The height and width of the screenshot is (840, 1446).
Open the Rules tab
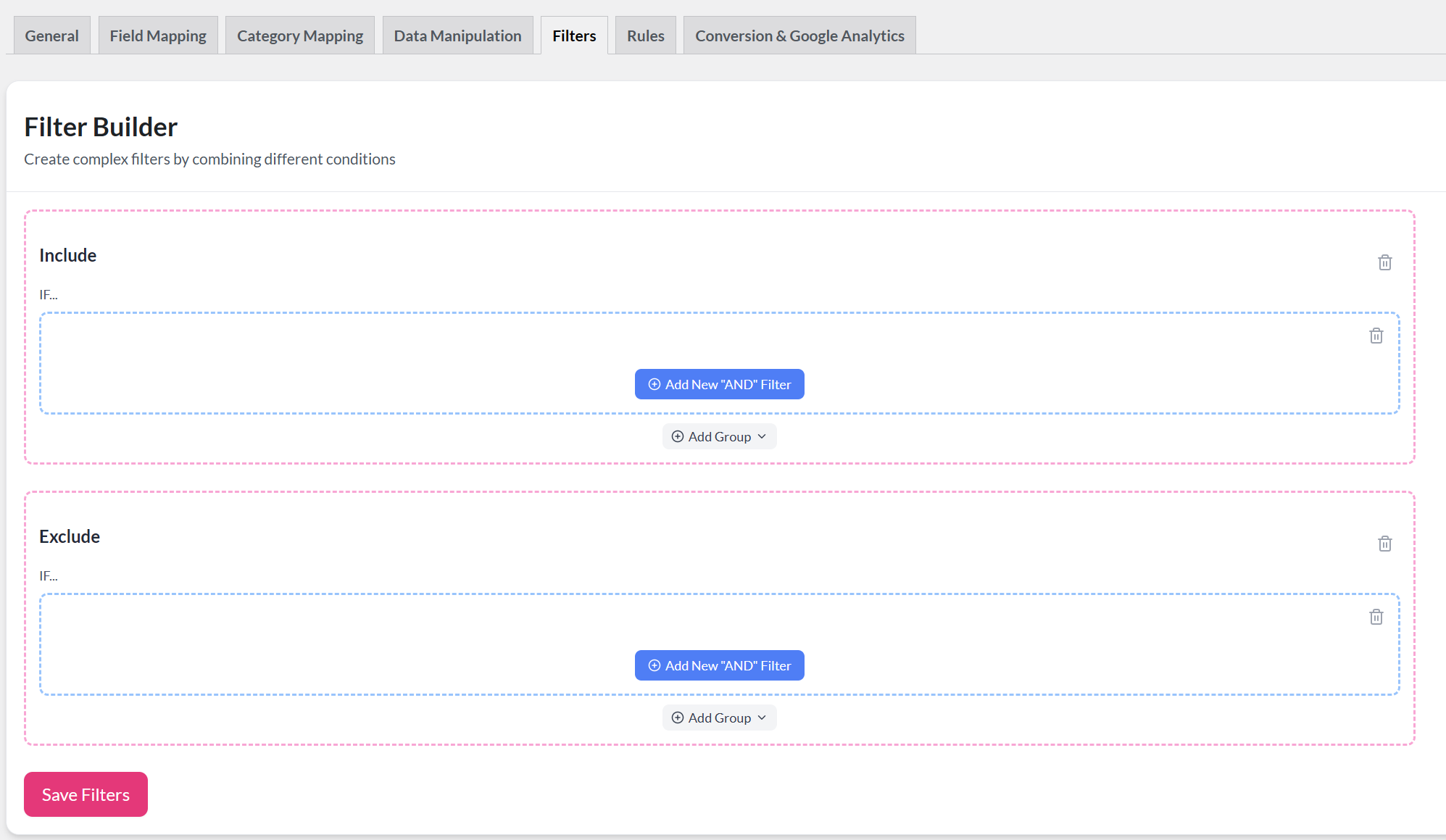(646, 36)
